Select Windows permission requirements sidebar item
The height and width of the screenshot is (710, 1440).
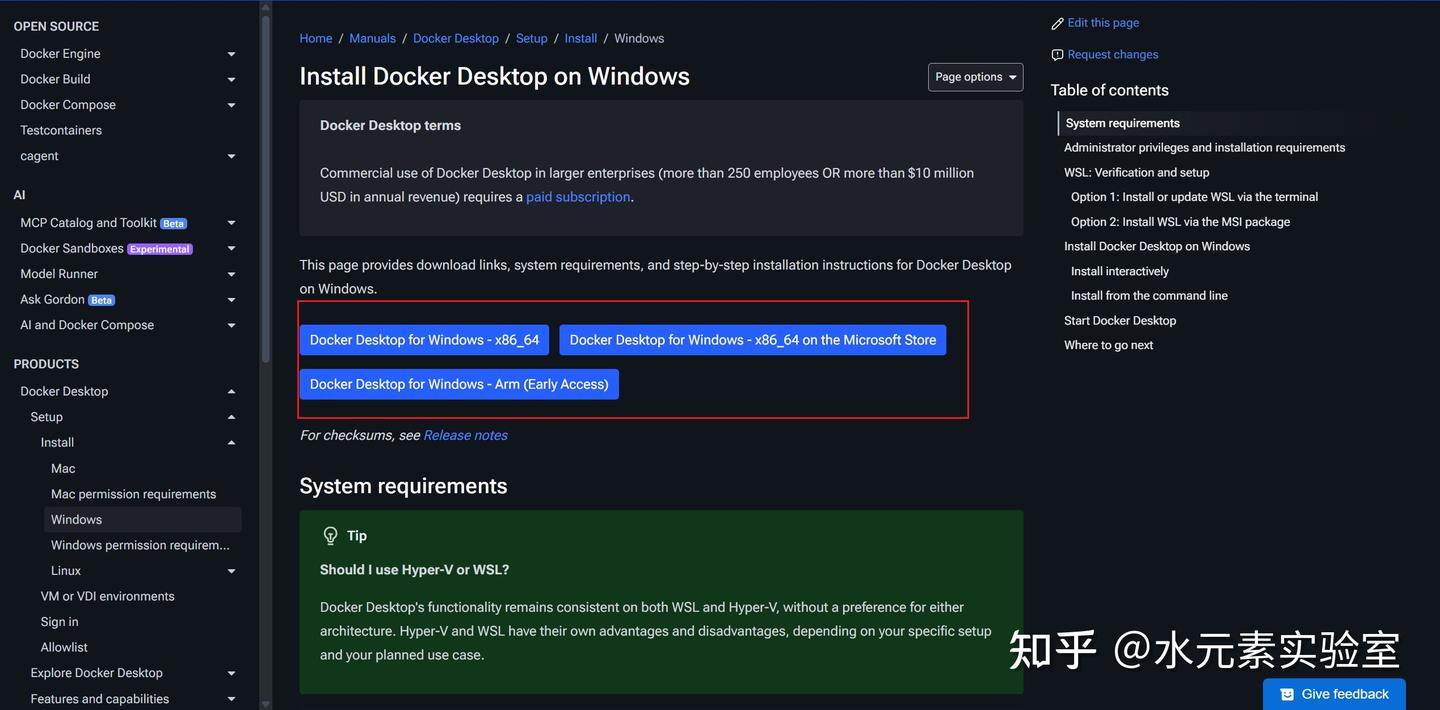pos(140,545)
